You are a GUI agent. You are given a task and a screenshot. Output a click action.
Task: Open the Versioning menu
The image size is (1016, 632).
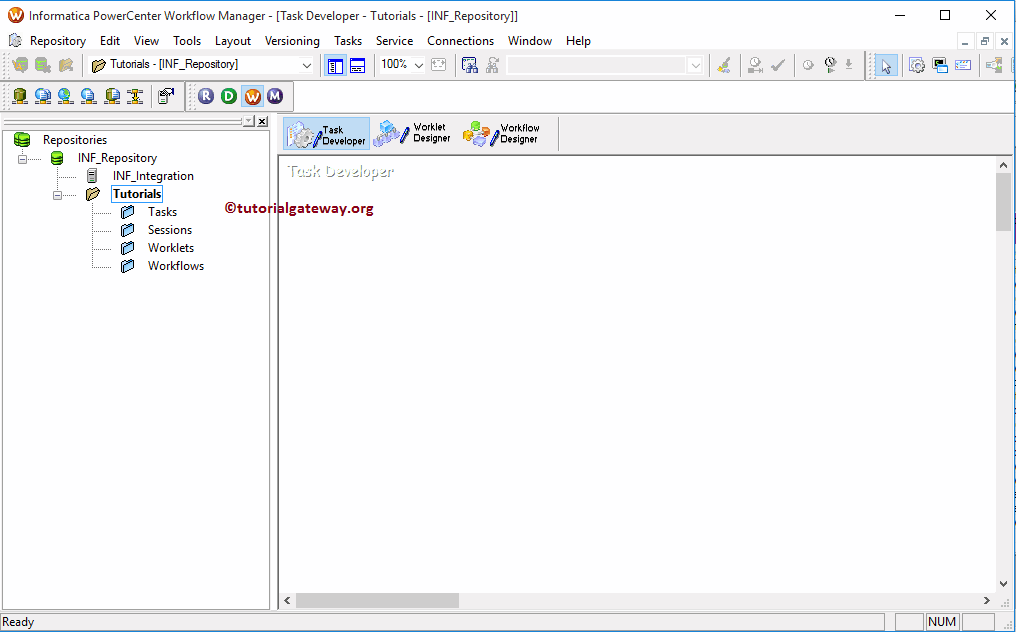coord(292,41)
